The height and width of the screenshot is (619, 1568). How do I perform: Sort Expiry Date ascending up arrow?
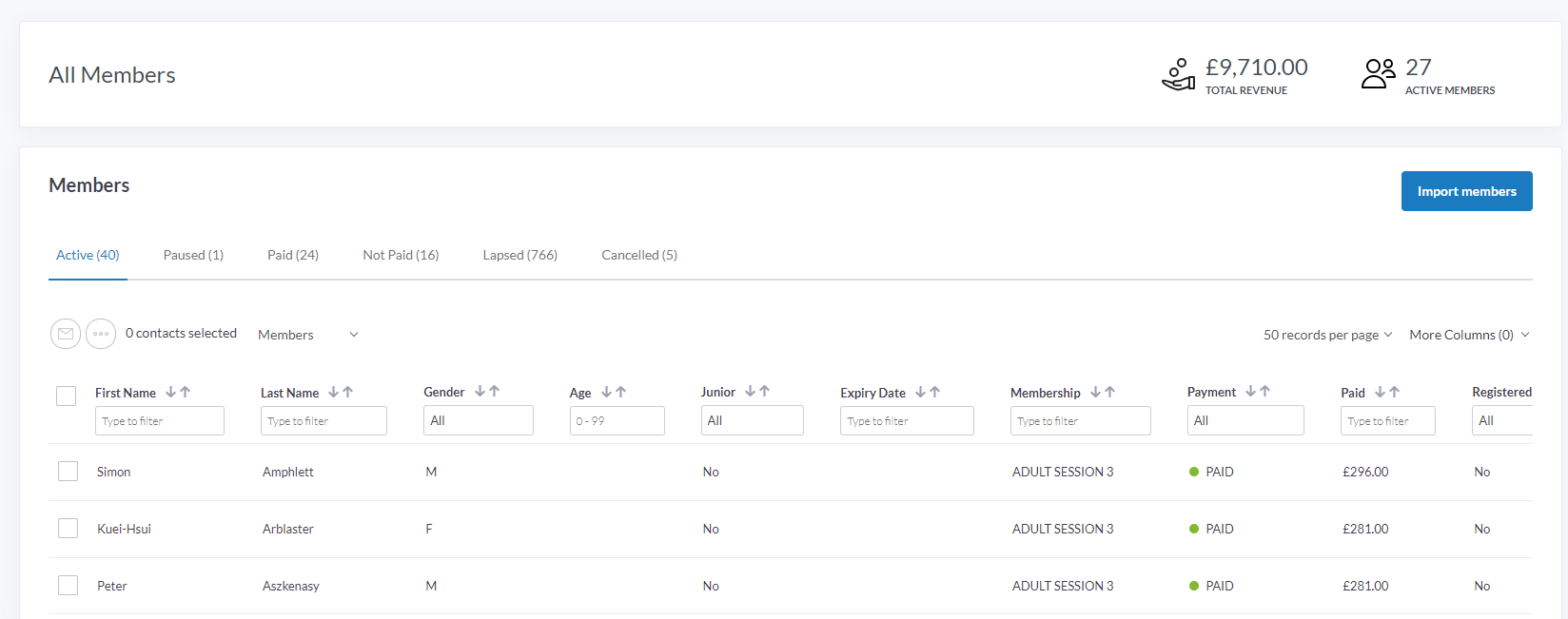pyautogui.click(x=935, y=392)
